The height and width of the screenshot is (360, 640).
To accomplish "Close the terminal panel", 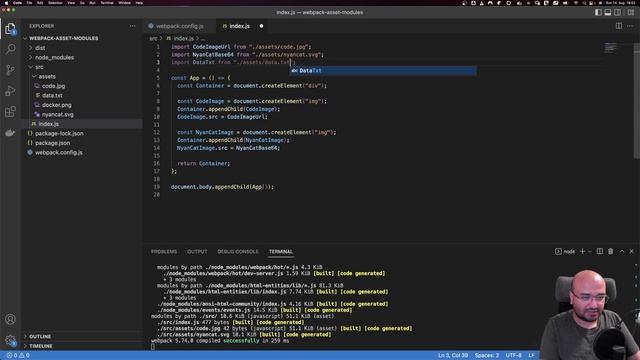I will pyautogui.click(x=631, y=251).
